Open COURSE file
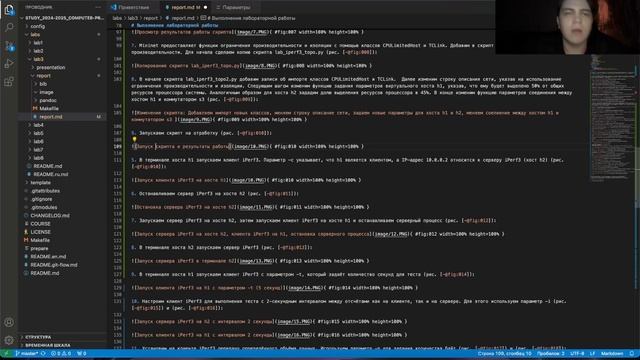 click(40, 224)
